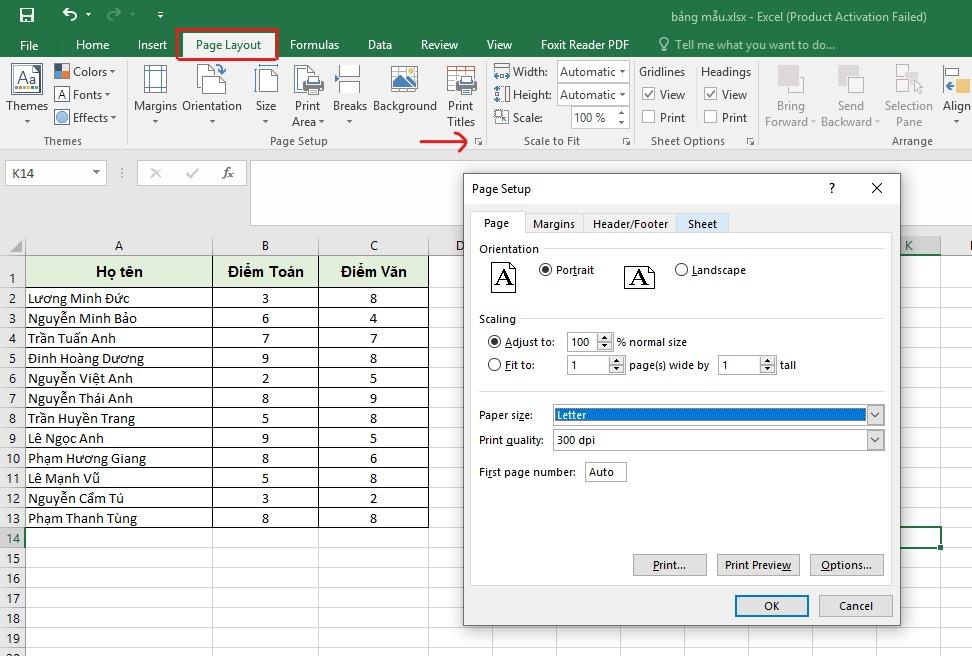Click the Background icon
Image resolution: width=972 pixels, height=656 pixels.
[x=403, y=88]
